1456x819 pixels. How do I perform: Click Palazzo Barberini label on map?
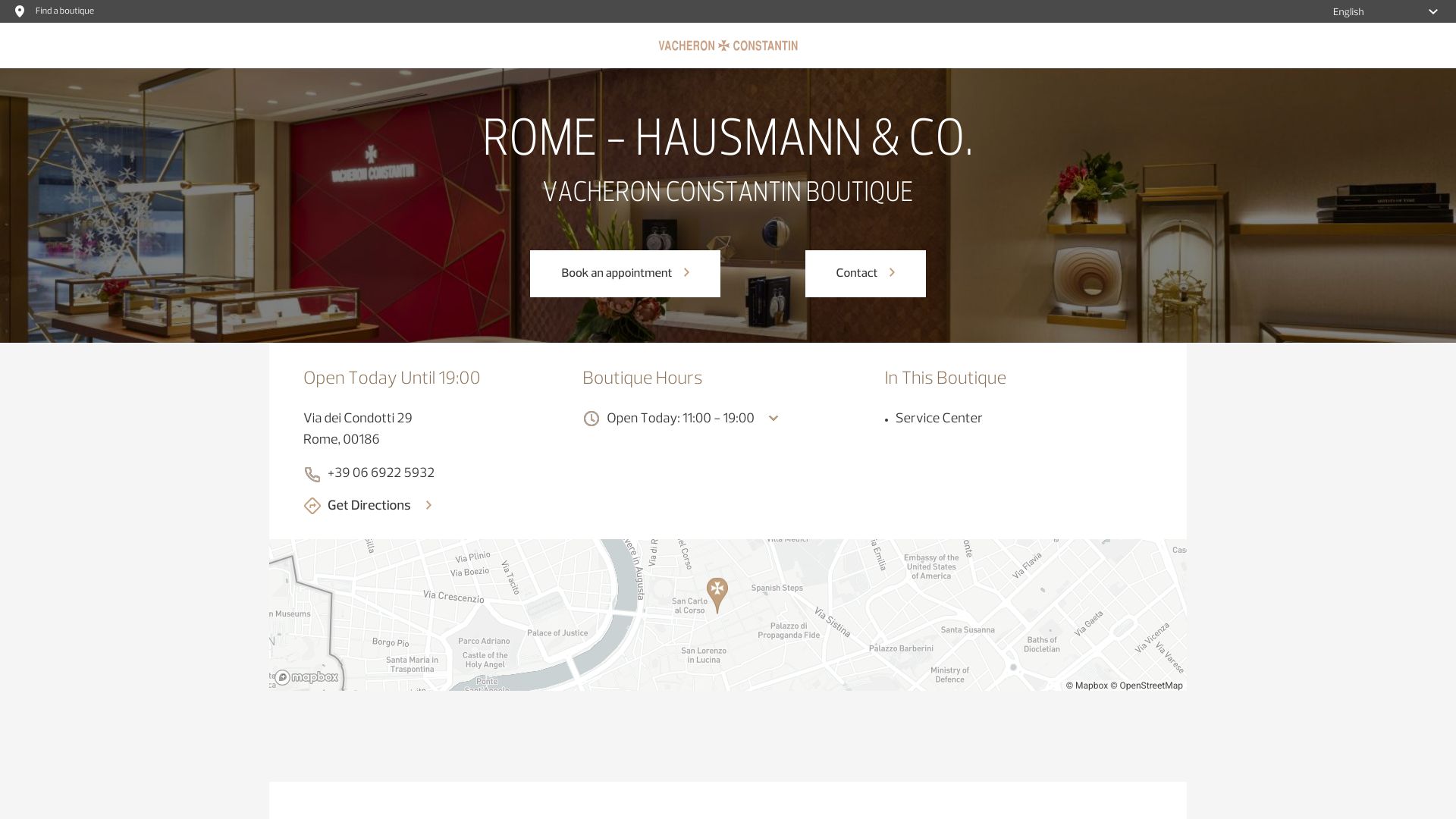[901, 648]
